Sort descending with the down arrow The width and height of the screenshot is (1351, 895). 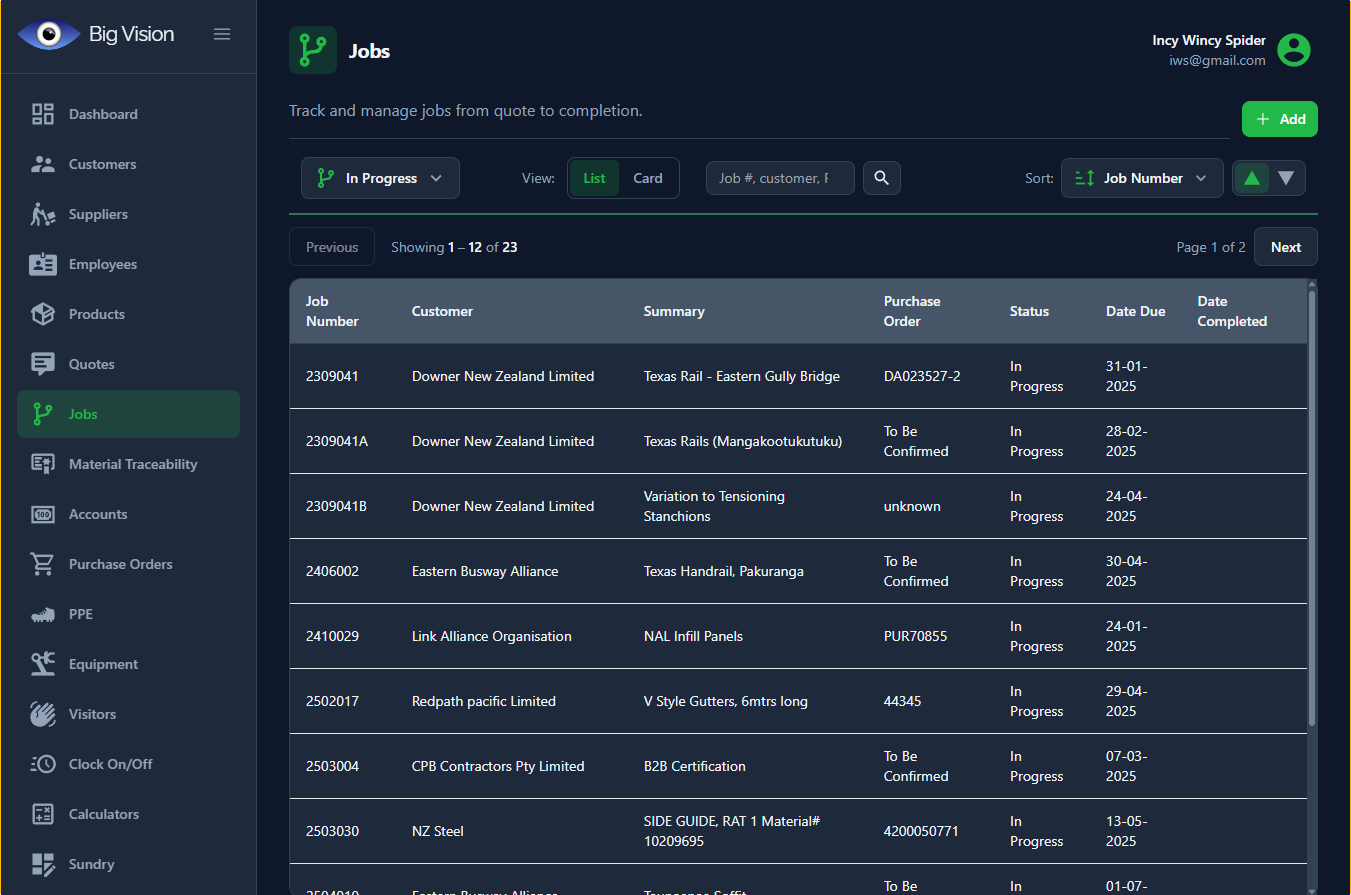(x=1286, y=178)
